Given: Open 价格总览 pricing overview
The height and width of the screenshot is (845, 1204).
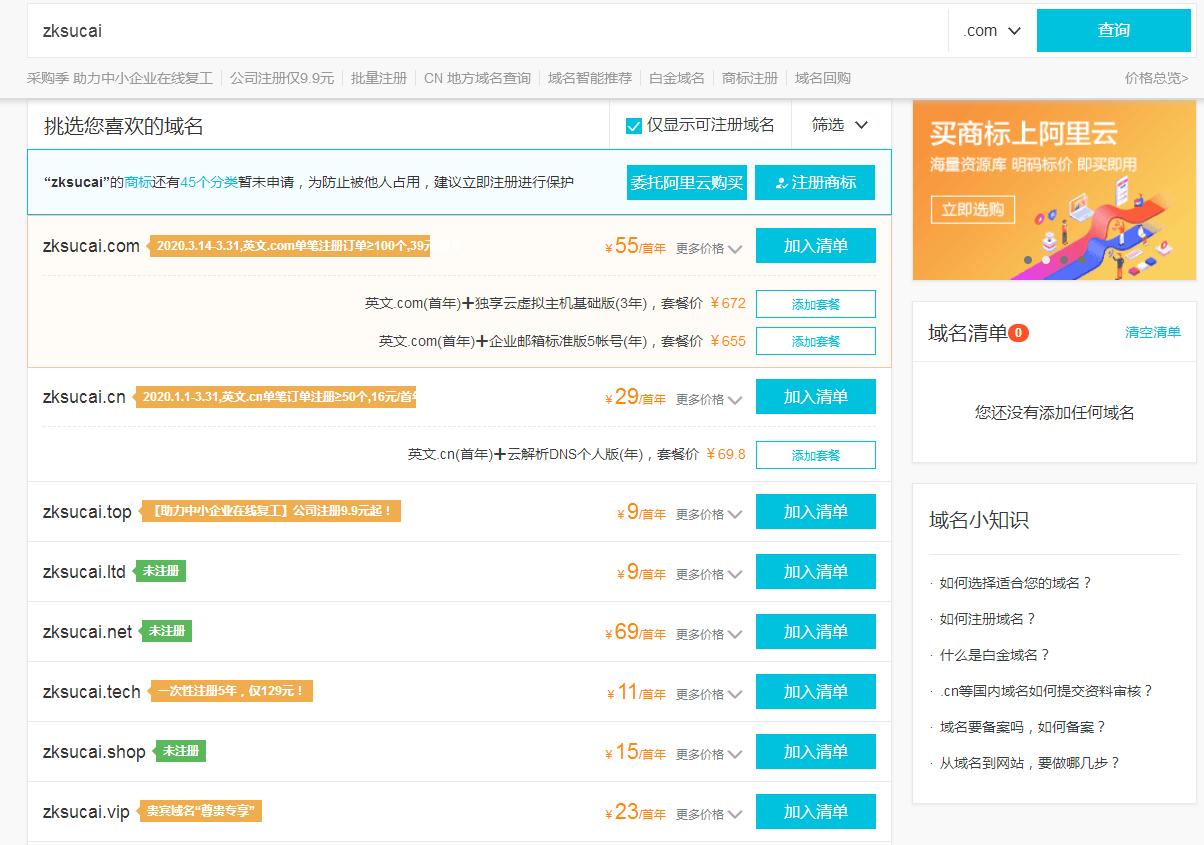Looking at the screenshot, I should (x=1155, y=76).
